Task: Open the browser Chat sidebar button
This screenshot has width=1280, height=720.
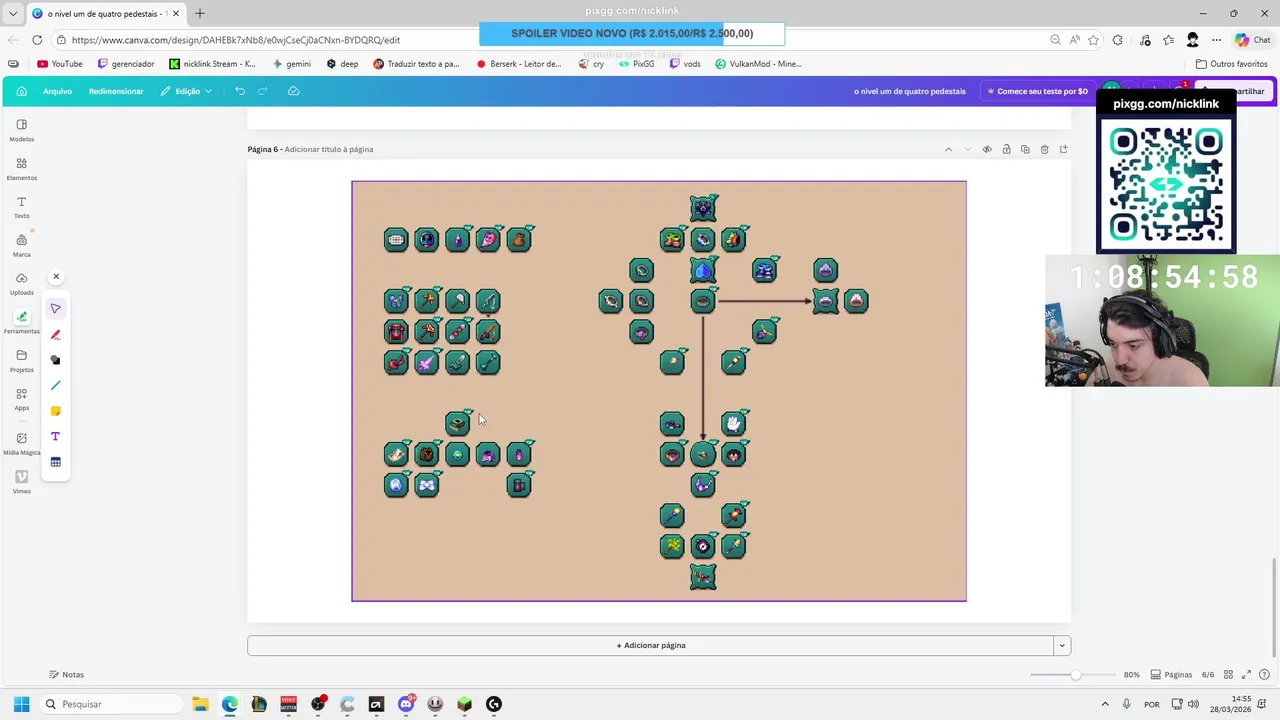Action: pos(1253,40)
